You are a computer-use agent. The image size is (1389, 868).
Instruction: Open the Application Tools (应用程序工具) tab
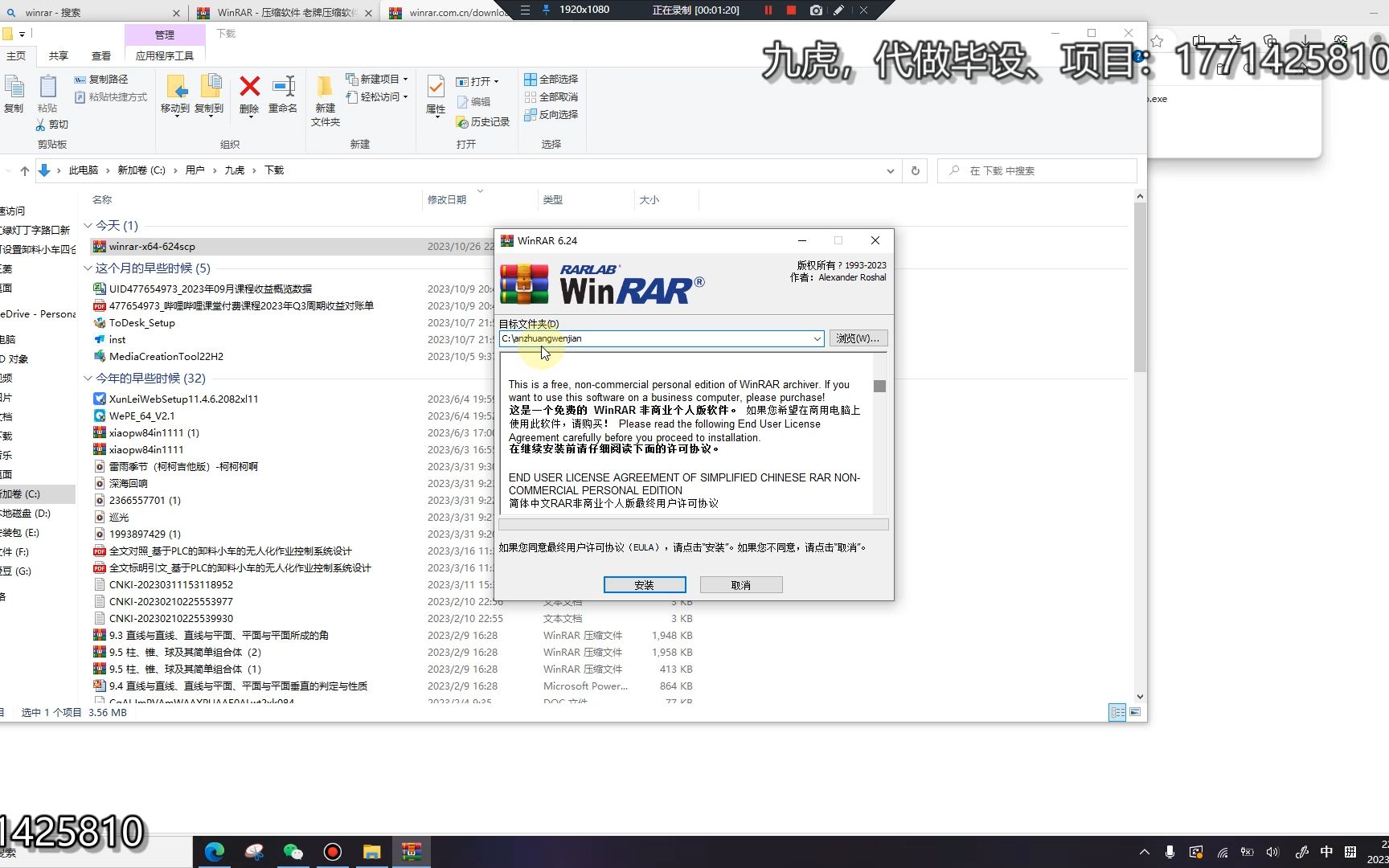[x=165, y=55]
